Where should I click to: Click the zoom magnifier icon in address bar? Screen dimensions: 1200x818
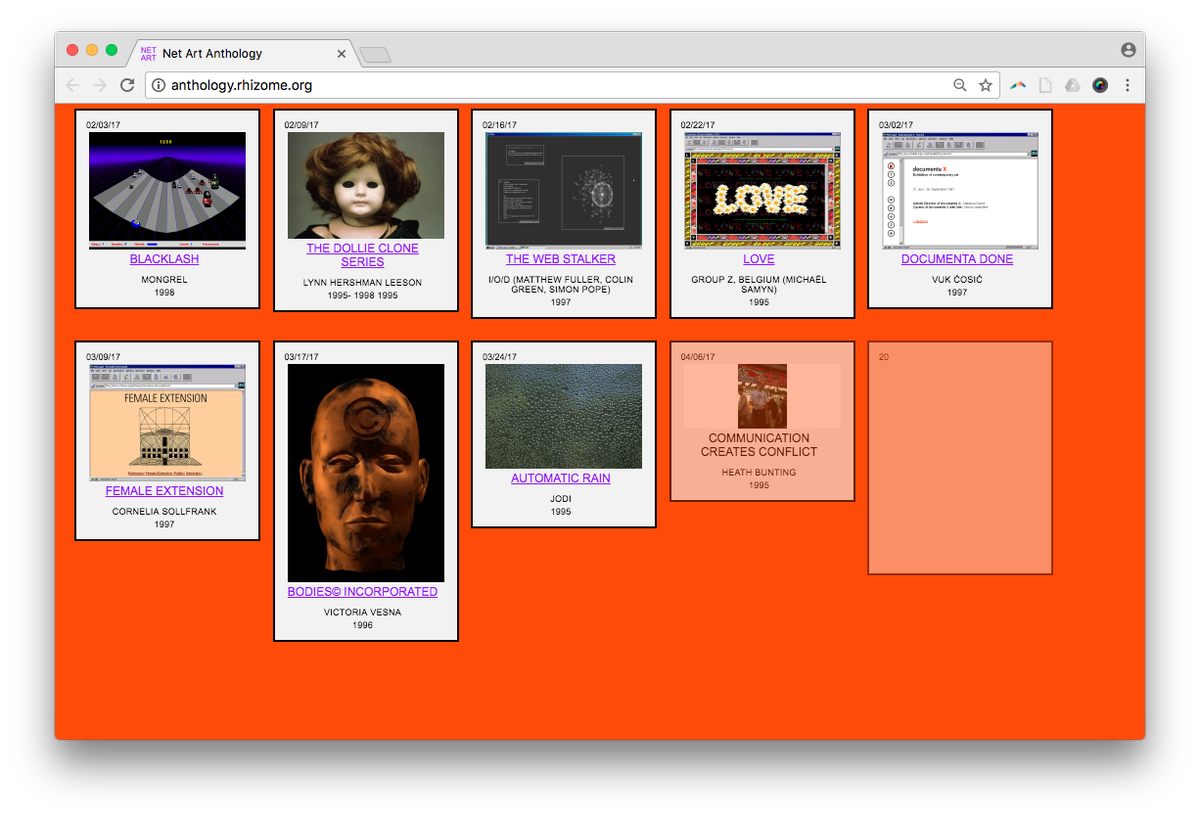tap(960, 85)
